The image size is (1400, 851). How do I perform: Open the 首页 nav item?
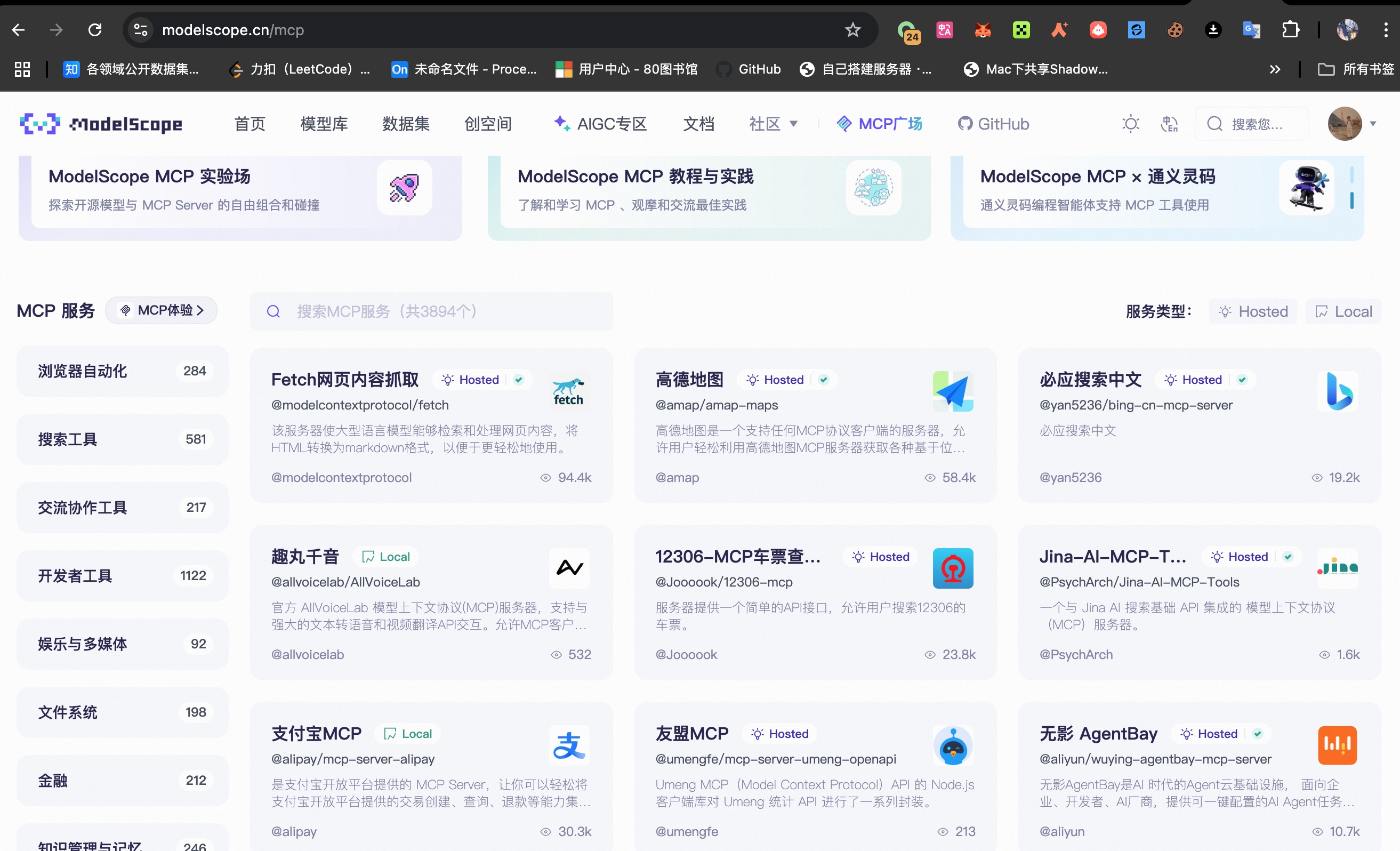tap(250, 124)
